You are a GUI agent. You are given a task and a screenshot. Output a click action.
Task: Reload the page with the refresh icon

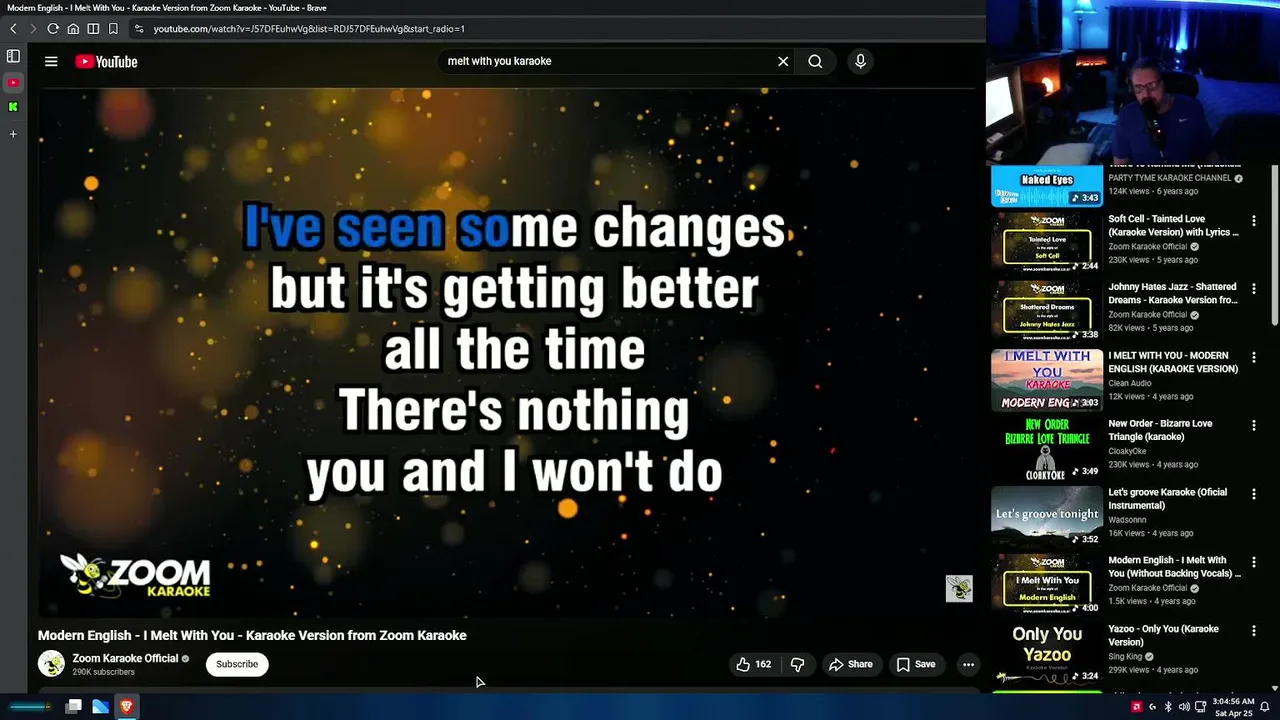(53, 29)
